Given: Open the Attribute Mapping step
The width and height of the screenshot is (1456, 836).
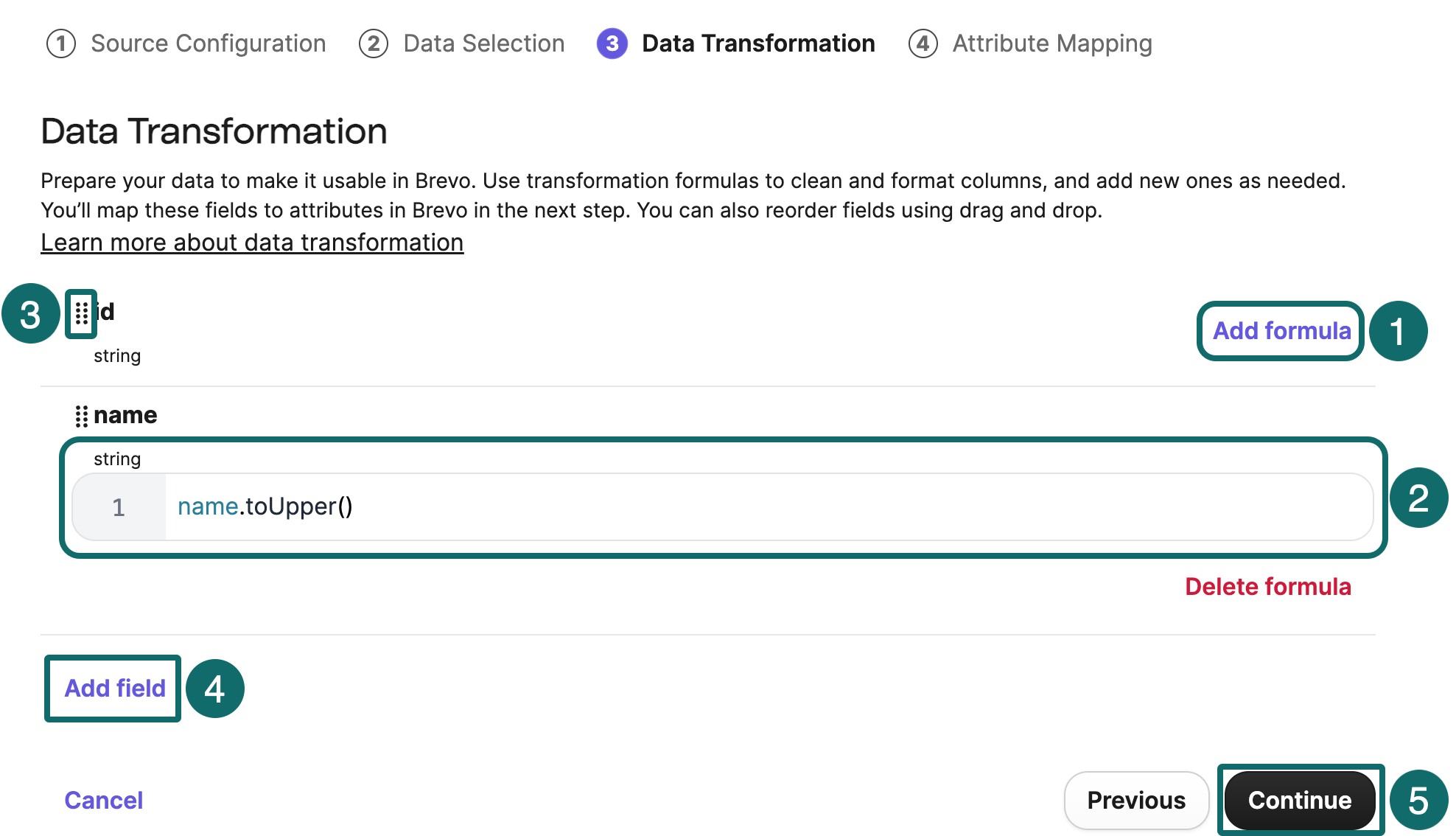Looking at the screenshot, I should [1051, 43].
